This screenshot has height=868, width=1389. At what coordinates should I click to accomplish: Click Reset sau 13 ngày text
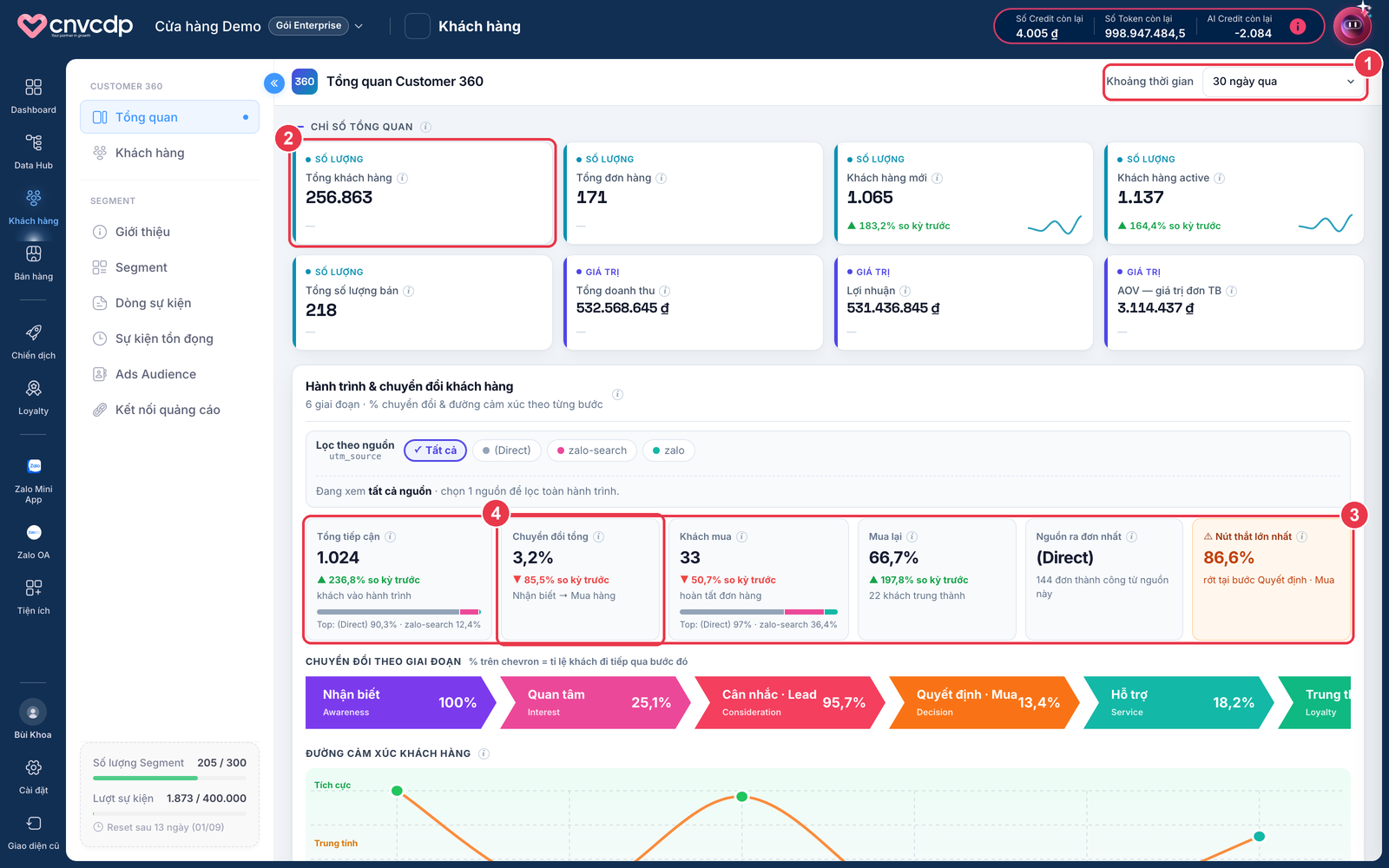pos(165,827)
